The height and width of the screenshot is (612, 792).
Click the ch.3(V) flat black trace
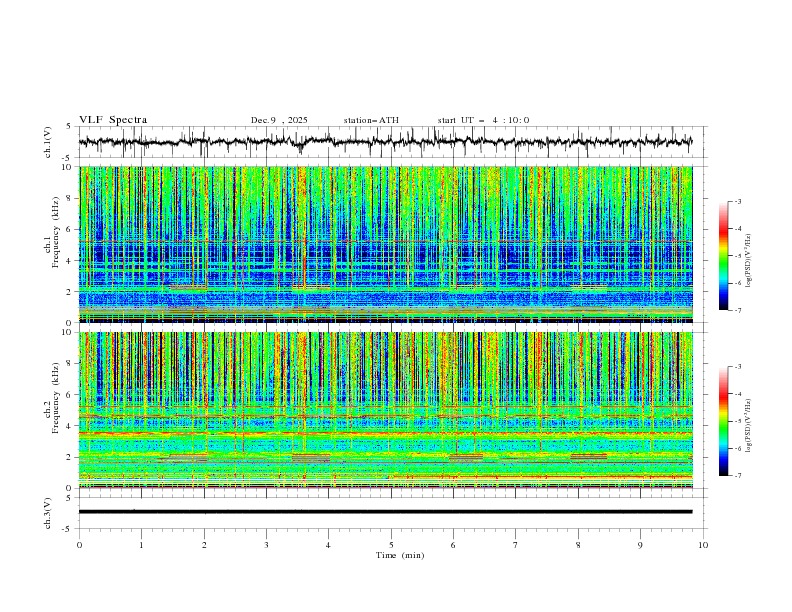(x=386, y=511)
